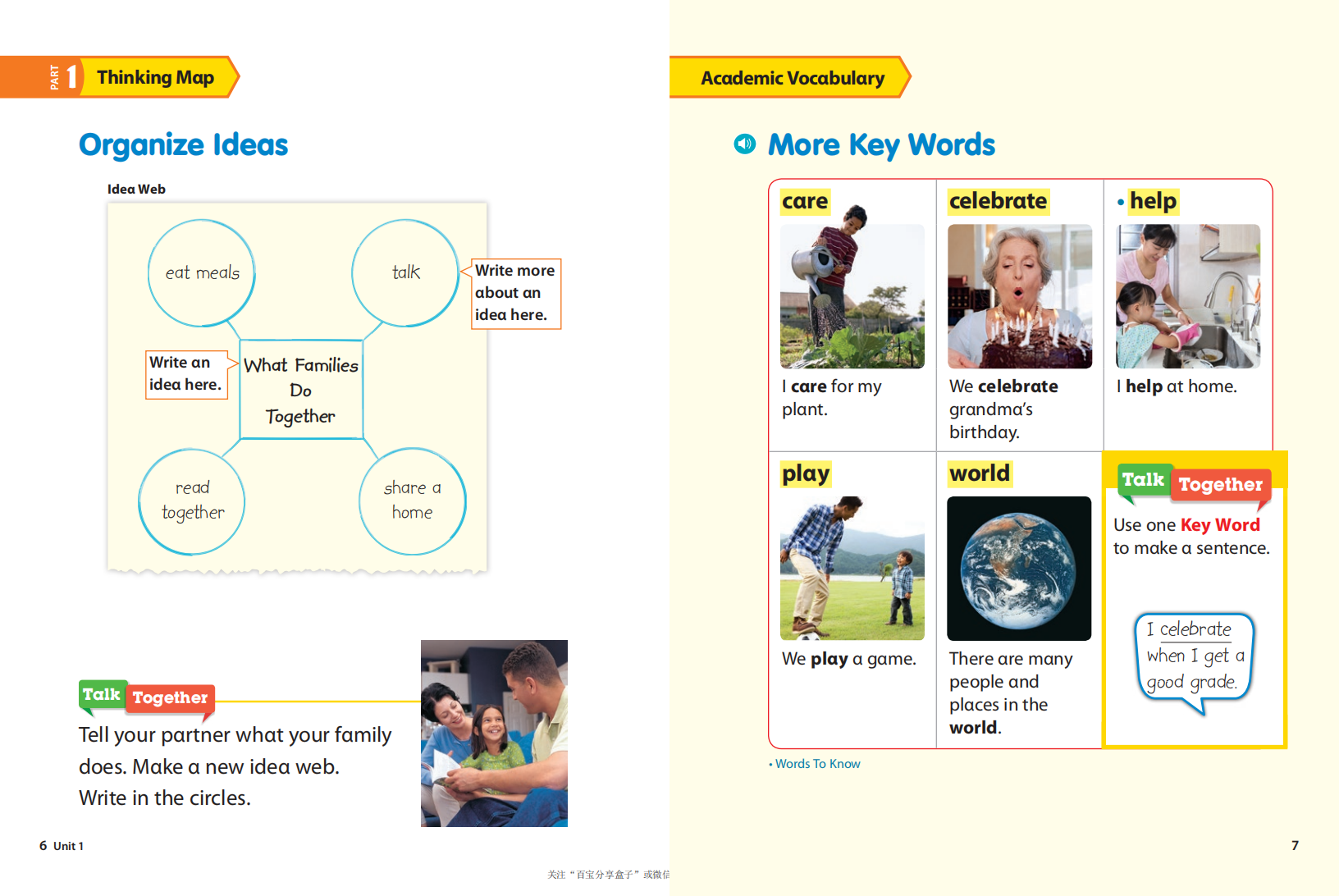The image size is (1339, 896).
Task: Select the 'eat meals' circle
Action: click(x=202, y=272)
